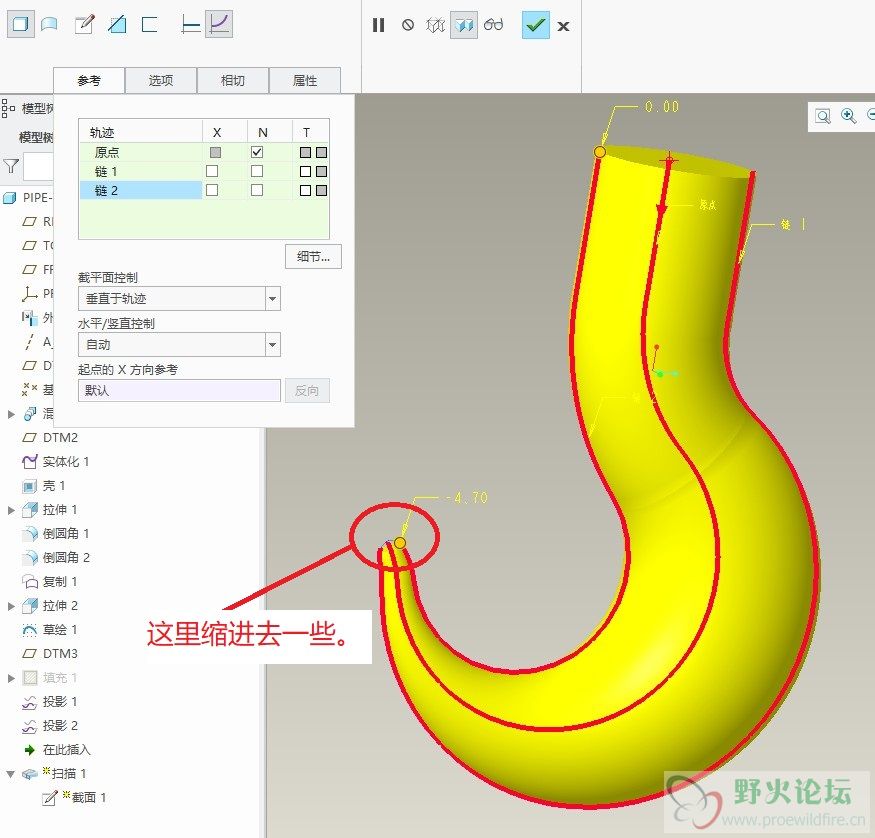Click the 细节... button
This screenshot has height=838, width=875.
point(313,257)
